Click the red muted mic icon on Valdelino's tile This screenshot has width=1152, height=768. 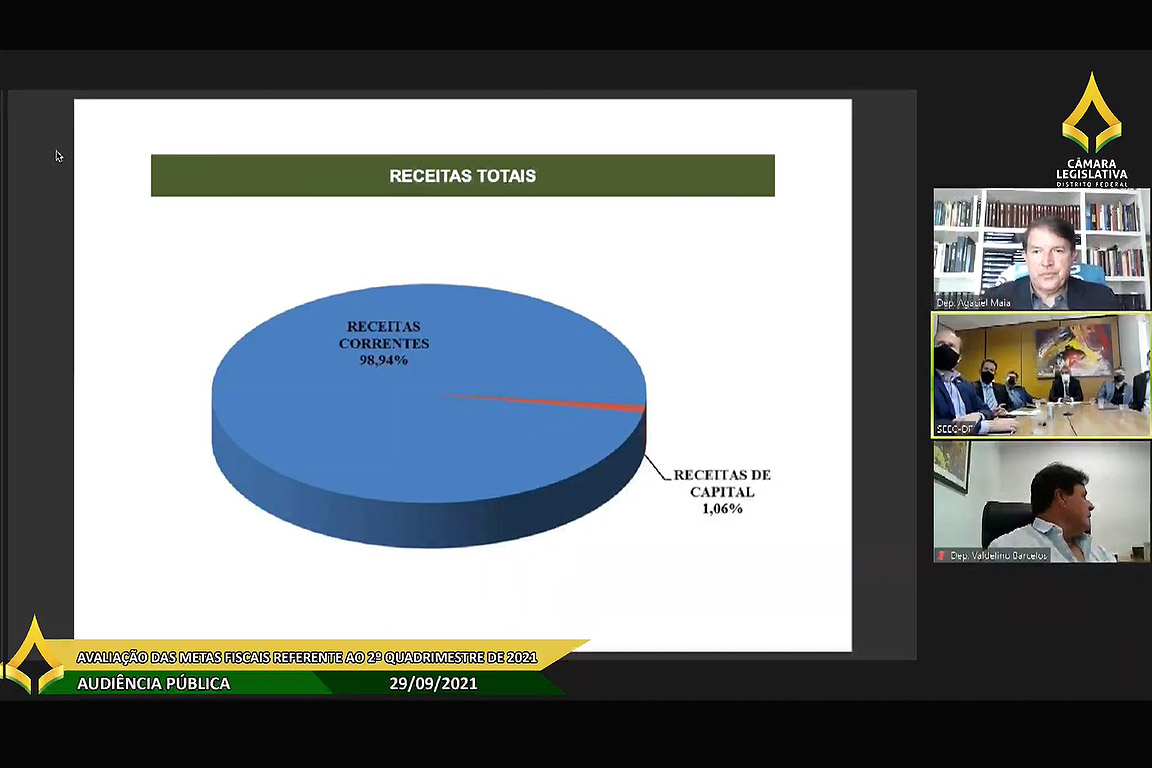941,555
